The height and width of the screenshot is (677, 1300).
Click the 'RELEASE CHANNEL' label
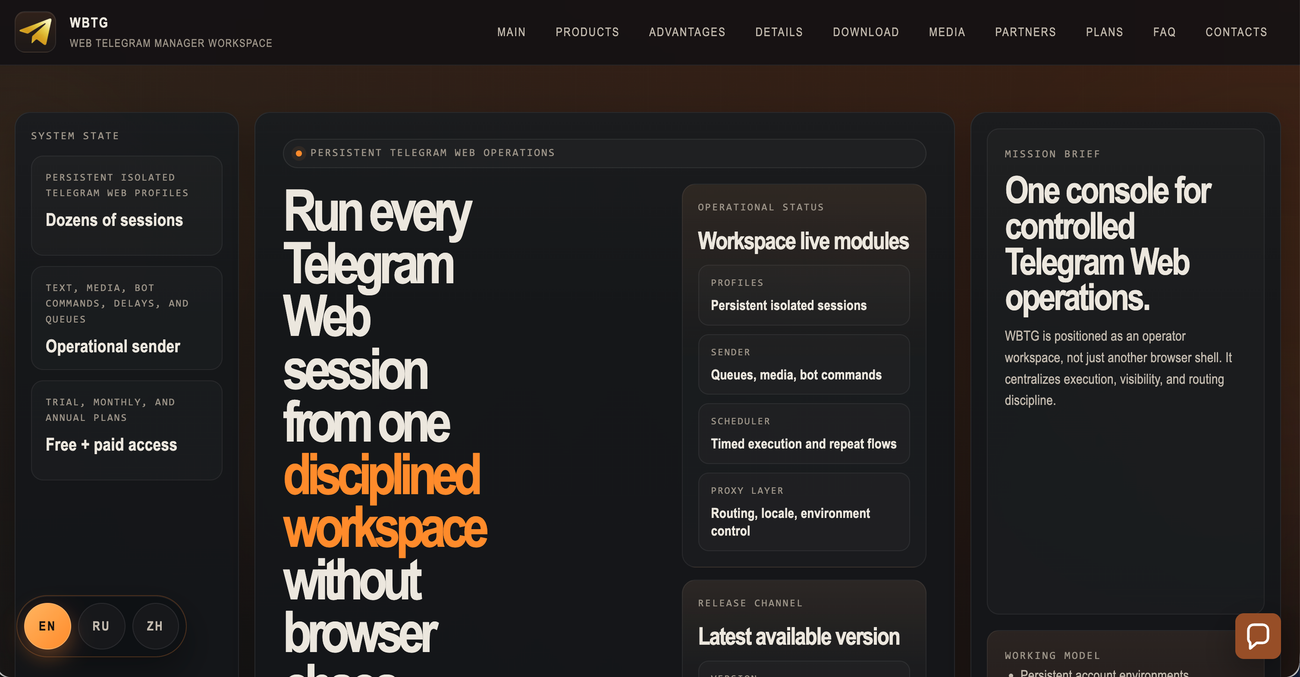tap(750, 603)
